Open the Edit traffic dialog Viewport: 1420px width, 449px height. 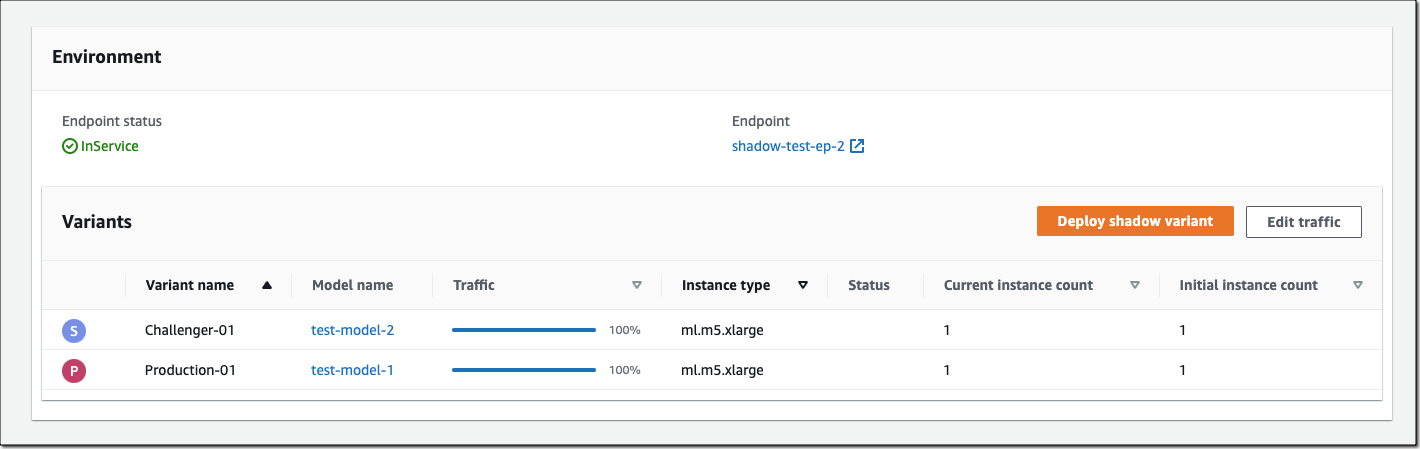(x=1303, y=222)
